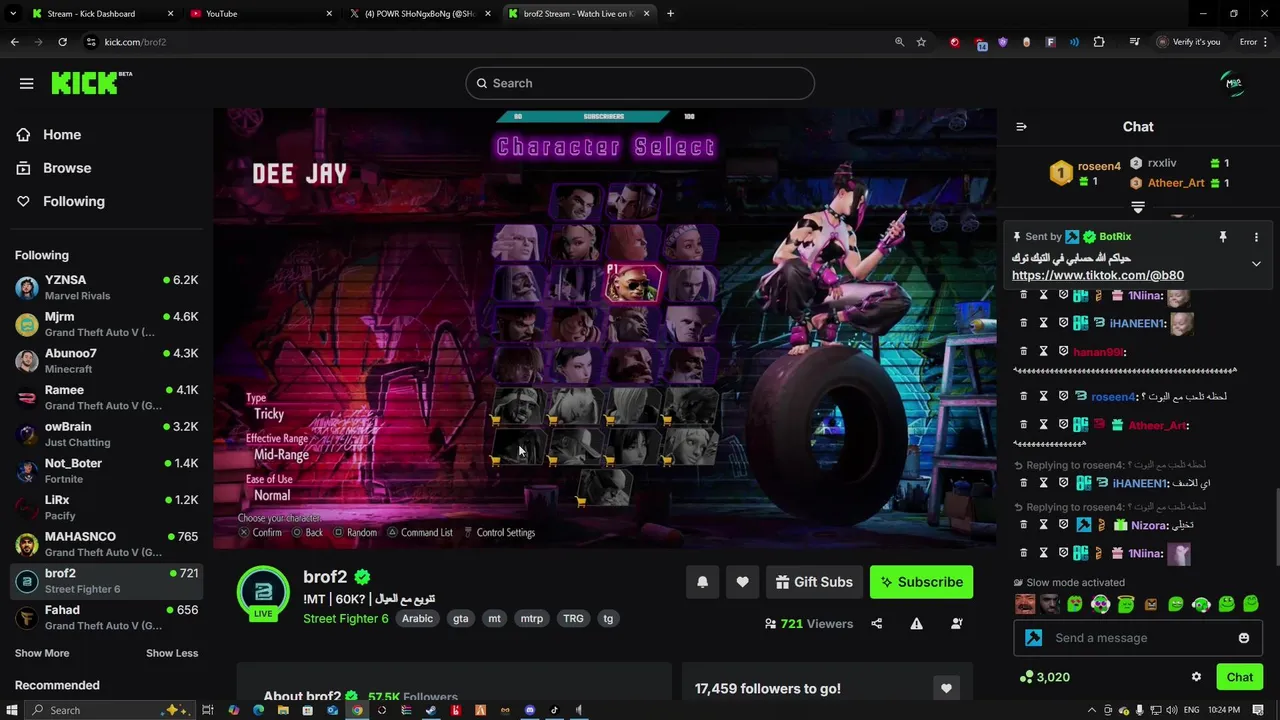Viewport: 1280px width, 720px height.
Task: Open the Street Fighter 6 category link
Action: coord(345,618)
